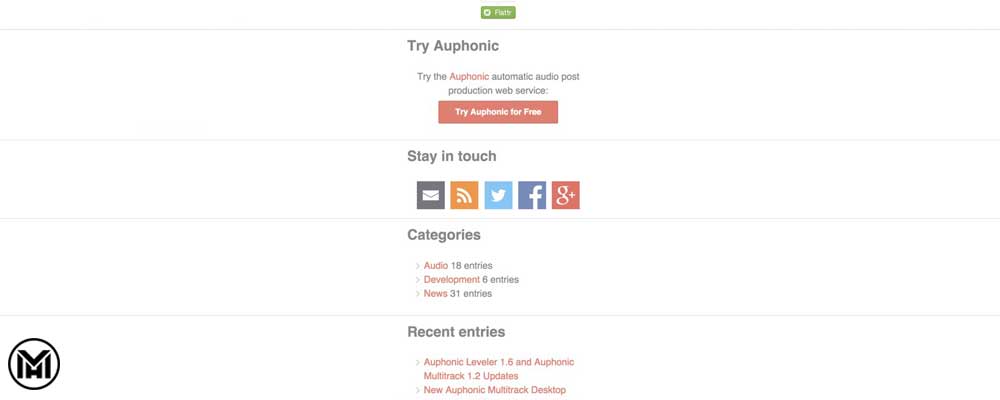Click the Google Plus icon
Viewport: 1000px width, 400px height.
tap(566, 196)
